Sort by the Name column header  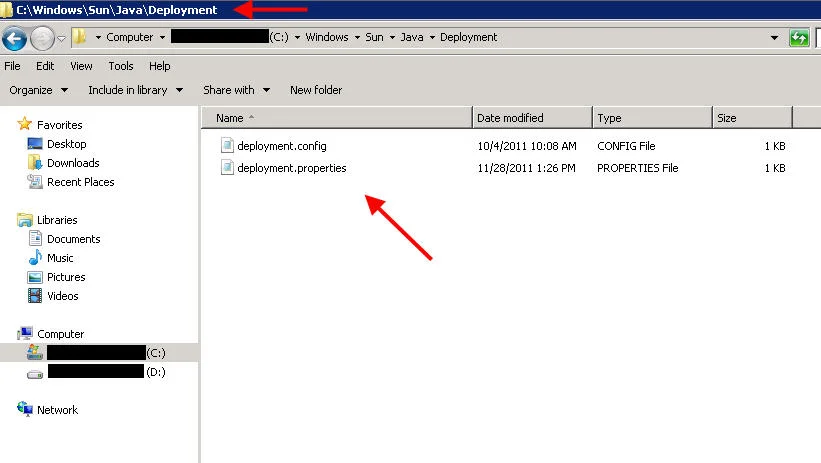(x=337, y=118)
